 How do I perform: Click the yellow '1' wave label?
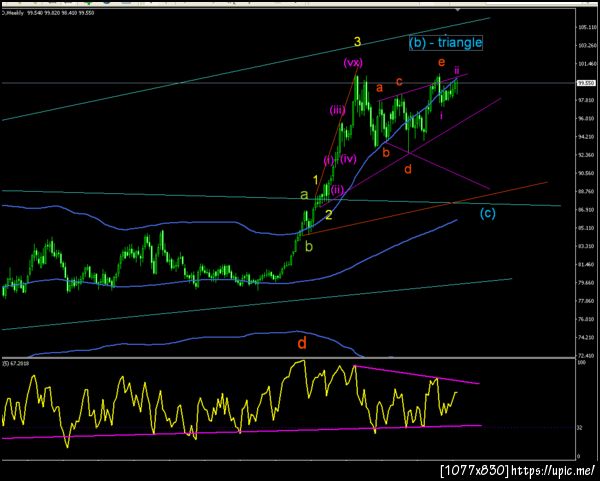pos(316,180)
